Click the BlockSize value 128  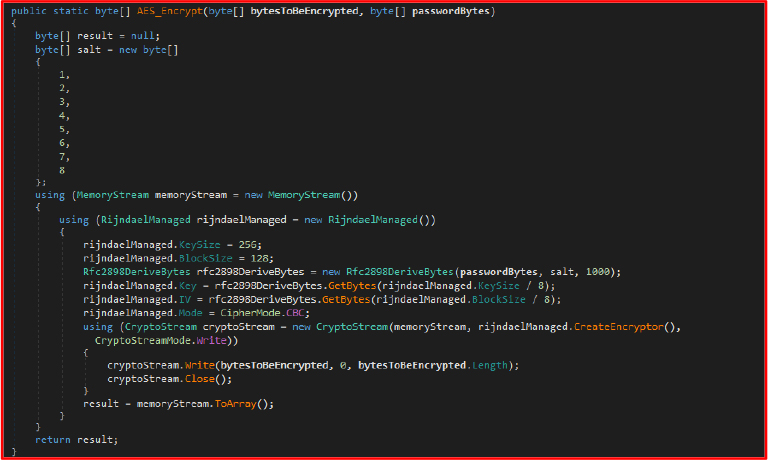coord(260,259)
